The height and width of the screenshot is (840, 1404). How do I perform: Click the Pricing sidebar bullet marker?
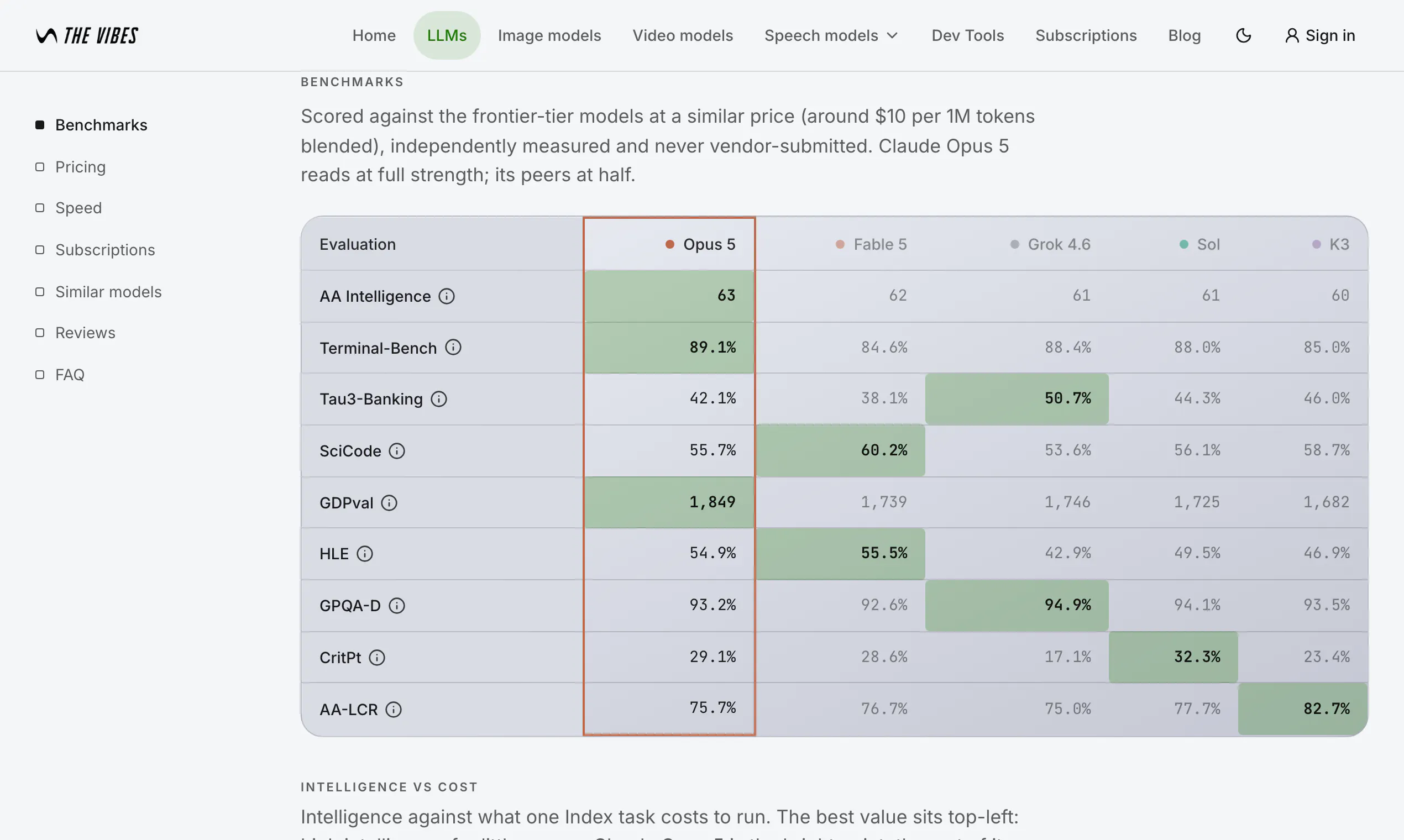tap(40, 167)
